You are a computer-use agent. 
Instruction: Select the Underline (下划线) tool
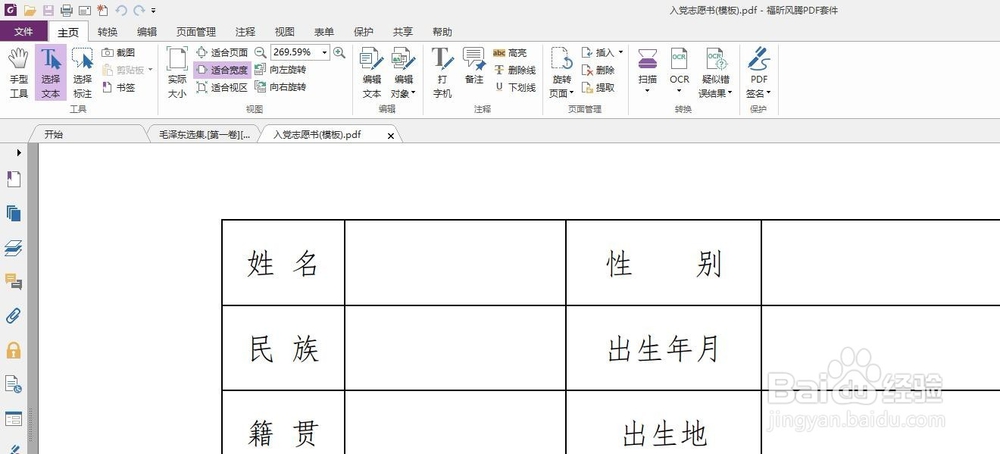515,87
